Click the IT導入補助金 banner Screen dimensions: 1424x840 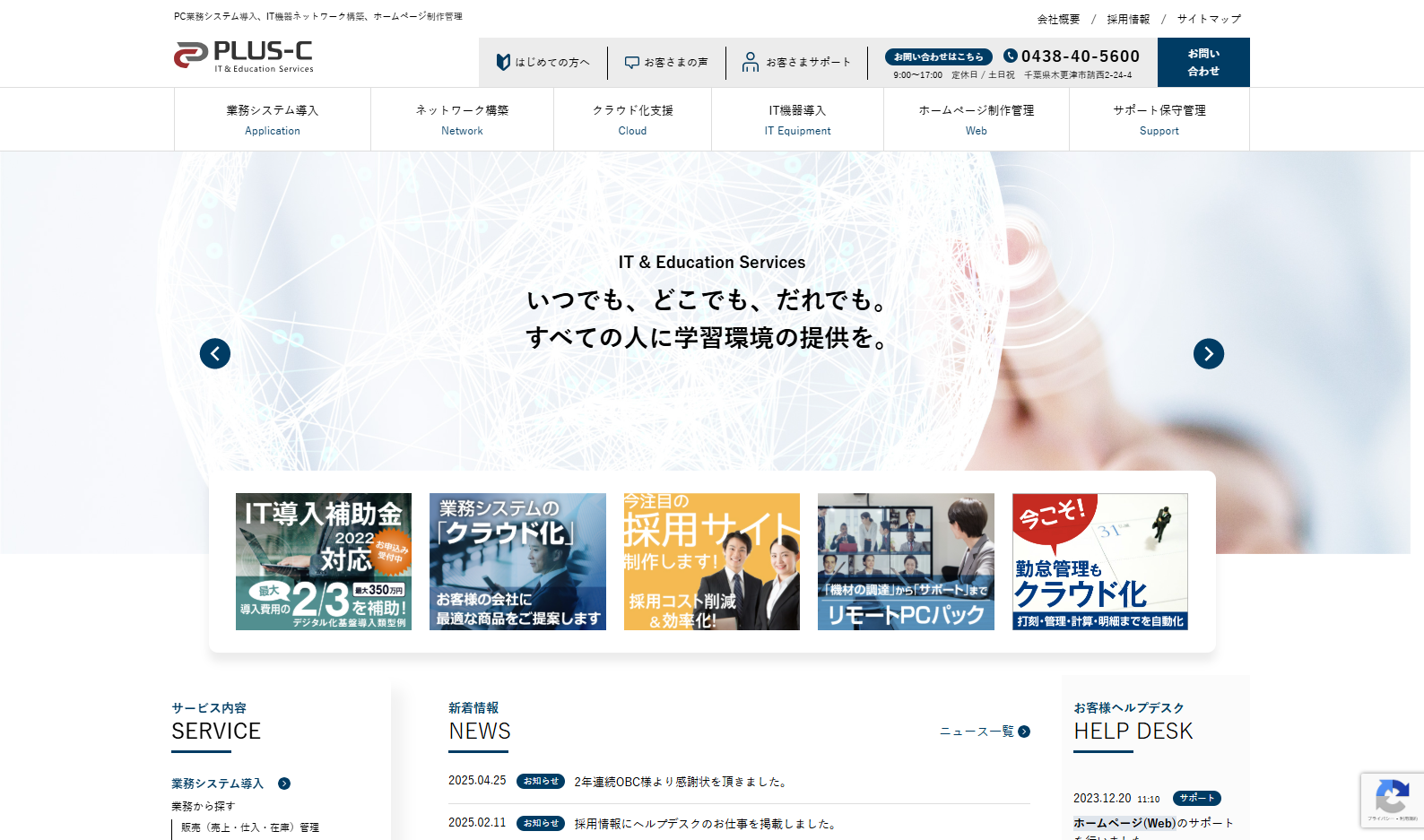click(x=324, y=561)
